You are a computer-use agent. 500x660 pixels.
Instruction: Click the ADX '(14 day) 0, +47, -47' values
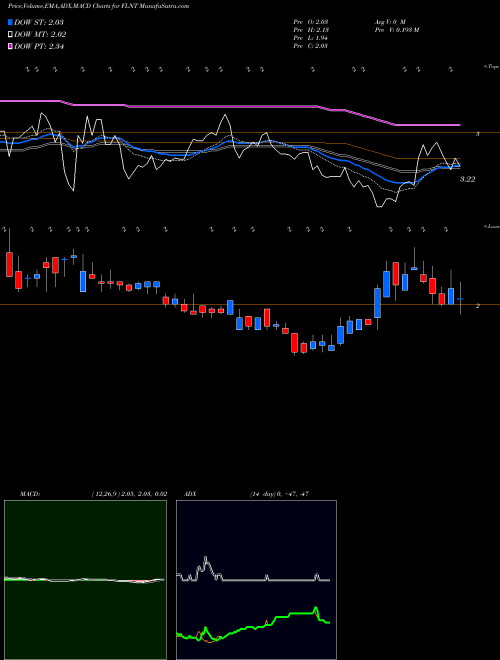pos(279,494)
